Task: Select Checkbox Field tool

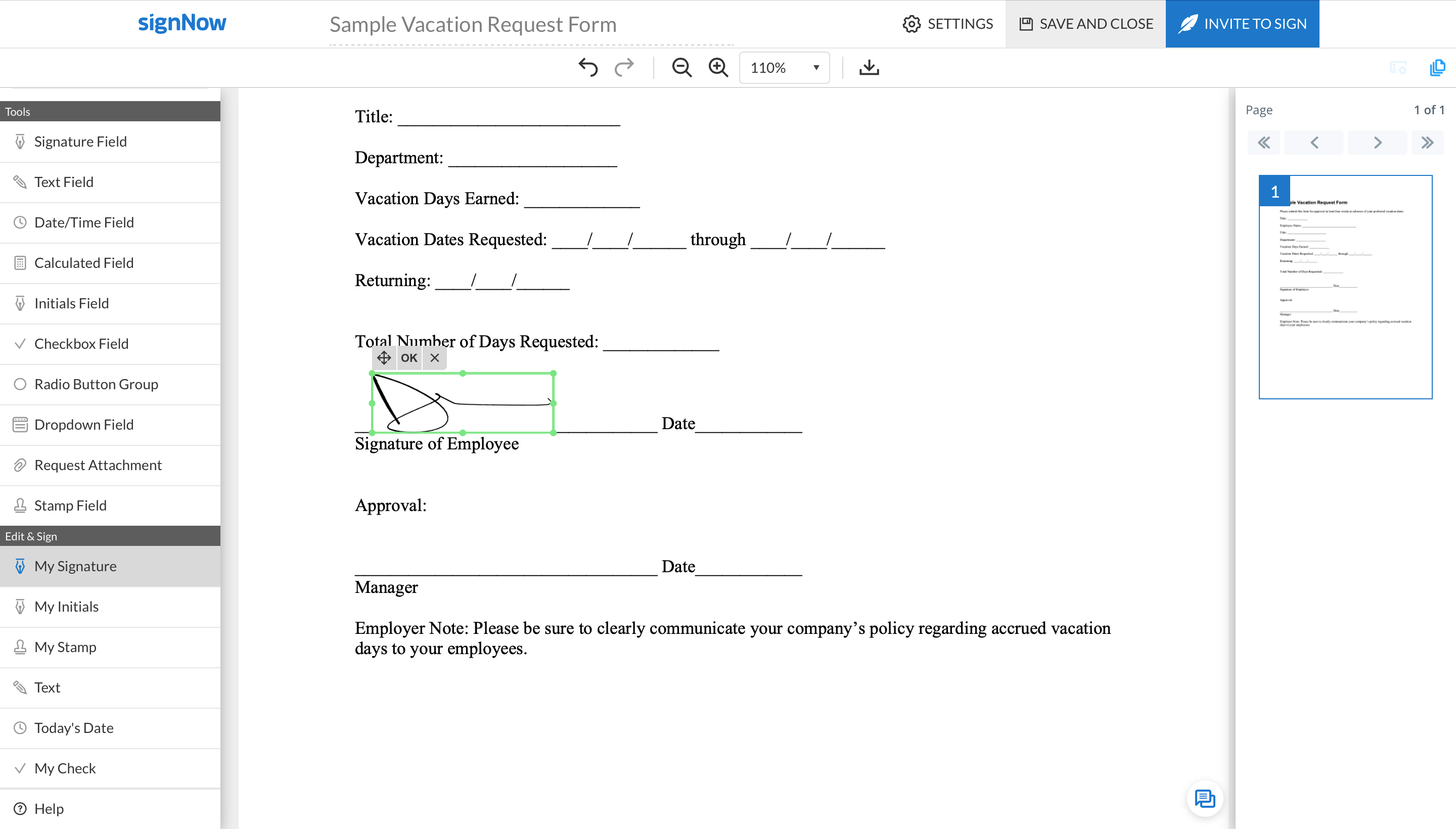Action: click(x=81, y=344)
